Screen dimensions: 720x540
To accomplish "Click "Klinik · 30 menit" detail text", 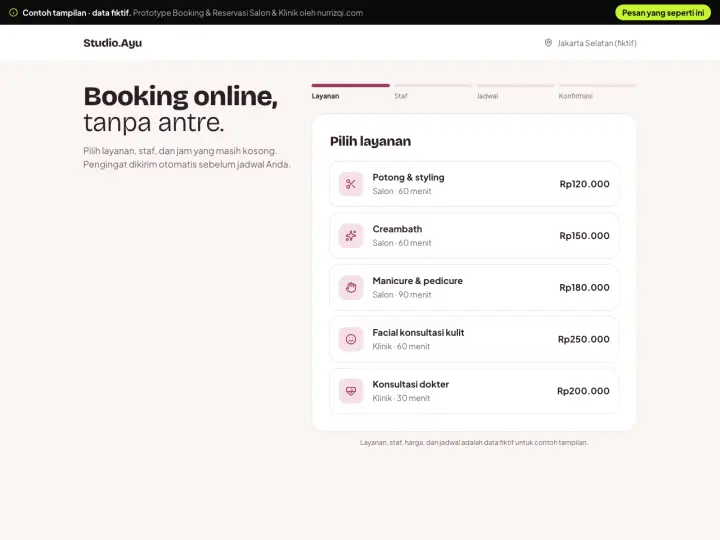I will (x=401, y=398).
